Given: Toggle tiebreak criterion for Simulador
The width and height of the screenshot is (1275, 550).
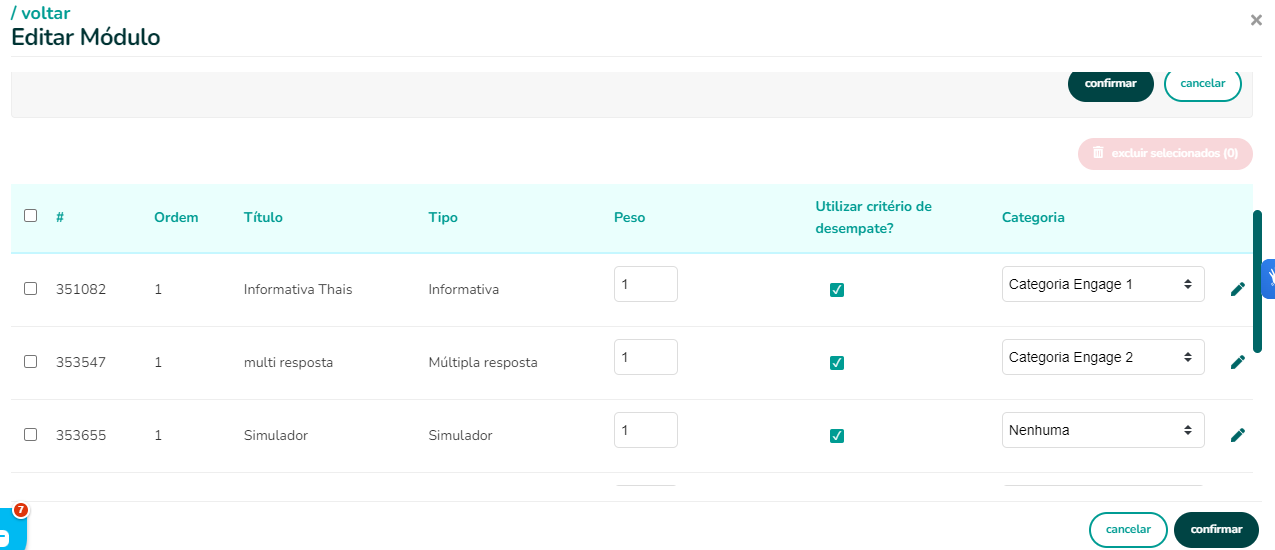Looking at the screenshot, I should pos(837,436).
